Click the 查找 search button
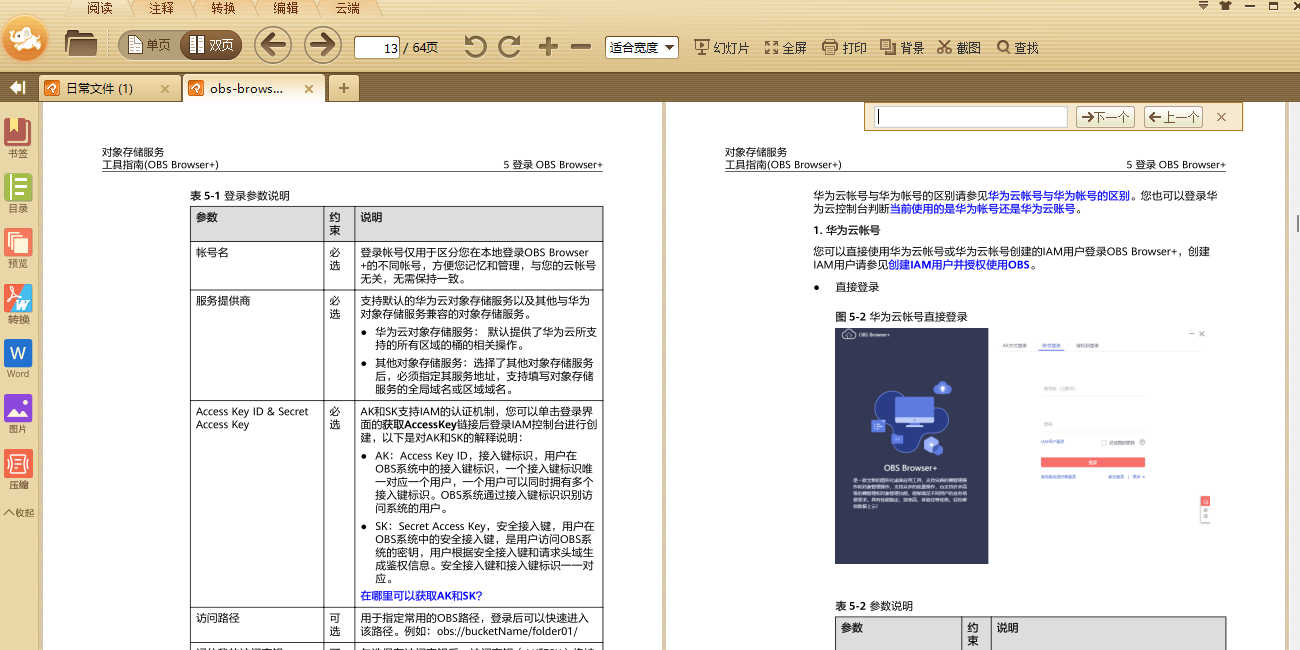Screen dimensions: 1300x650 pos(1016,47)
